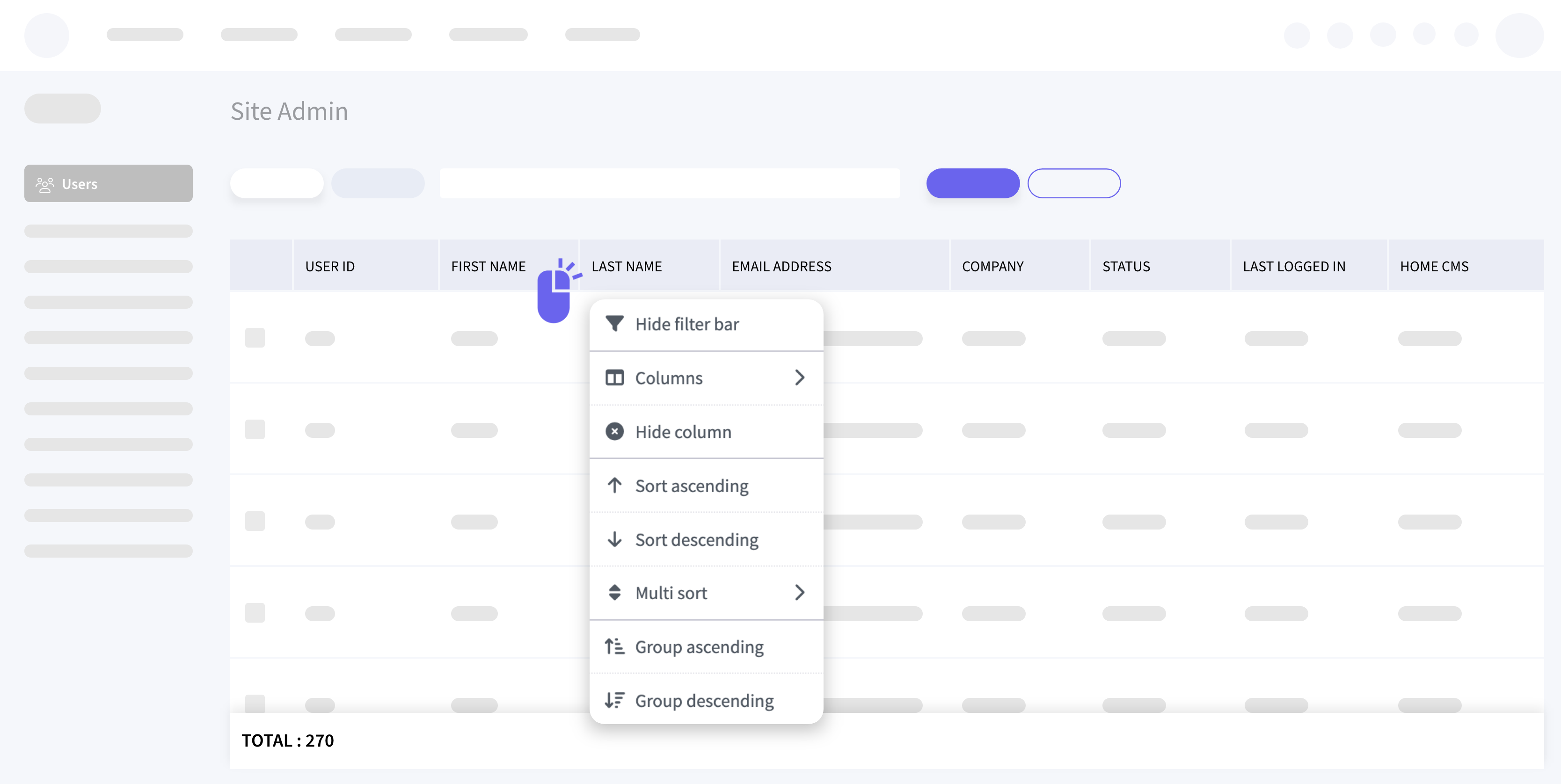Click into the wide search field above the table
The image size is (1561, 784).
tap(670, 183)
